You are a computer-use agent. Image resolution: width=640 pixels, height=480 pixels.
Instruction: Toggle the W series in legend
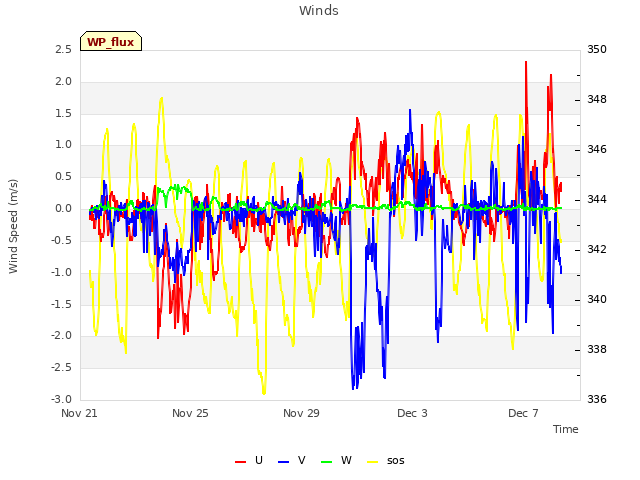coord(336,460)
